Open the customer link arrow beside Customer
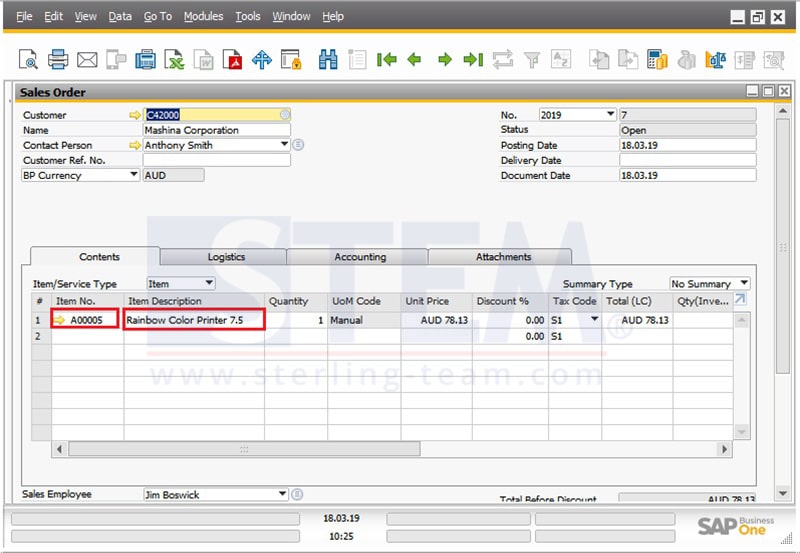The height and width of the screenshot is (553, 800). point(134,115)
